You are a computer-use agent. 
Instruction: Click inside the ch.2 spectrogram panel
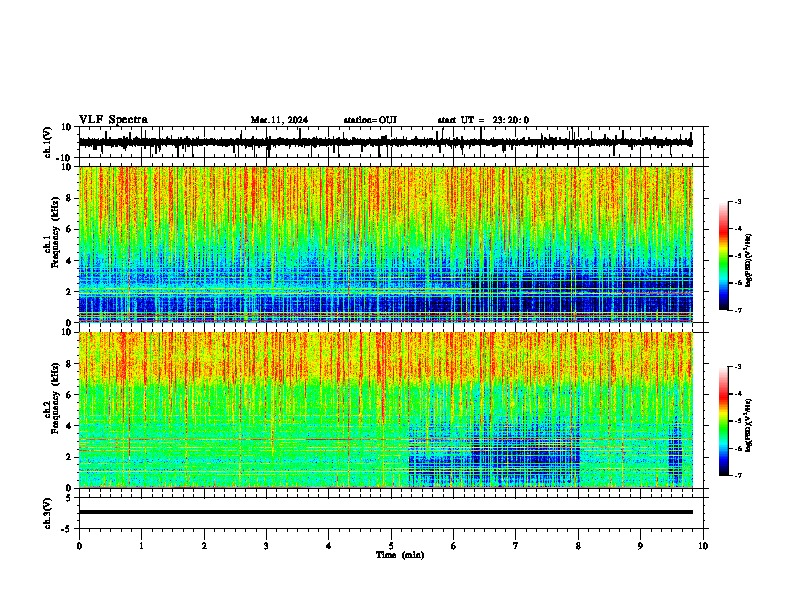pos(385,410)
